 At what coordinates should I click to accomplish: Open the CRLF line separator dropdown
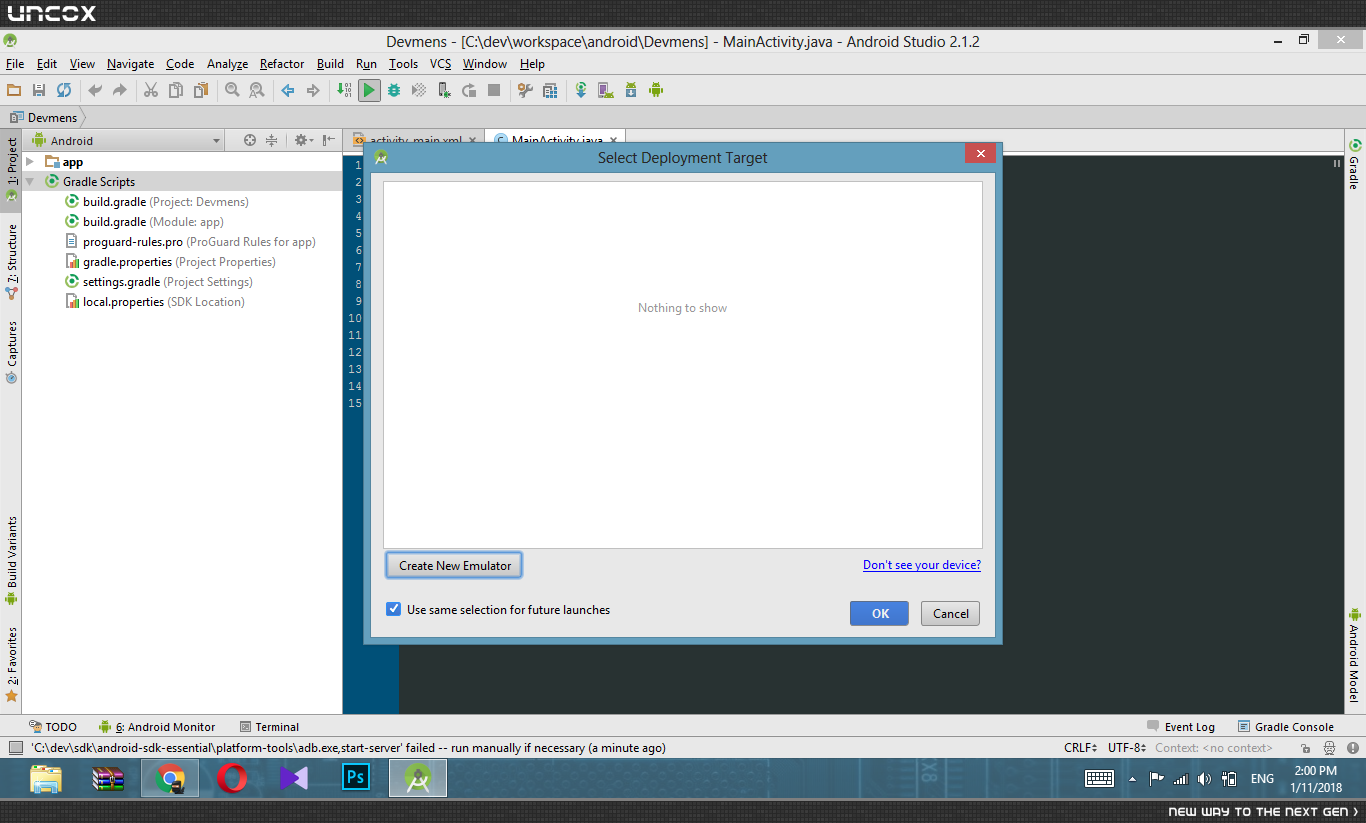tap(1081, 748)
